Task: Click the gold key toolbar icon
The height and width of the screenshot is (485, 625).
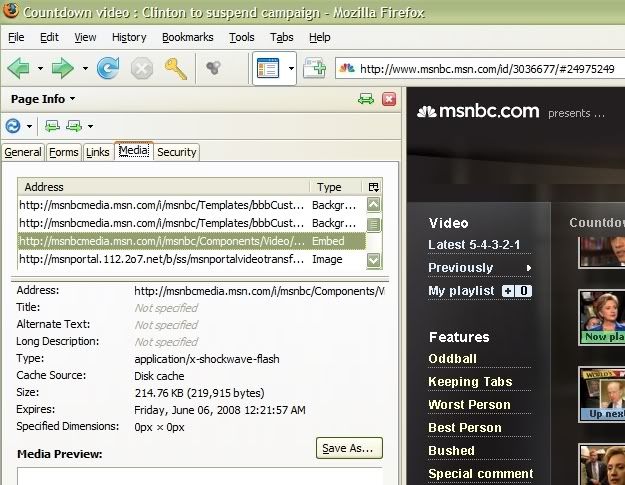Action: tap(175, 69)
